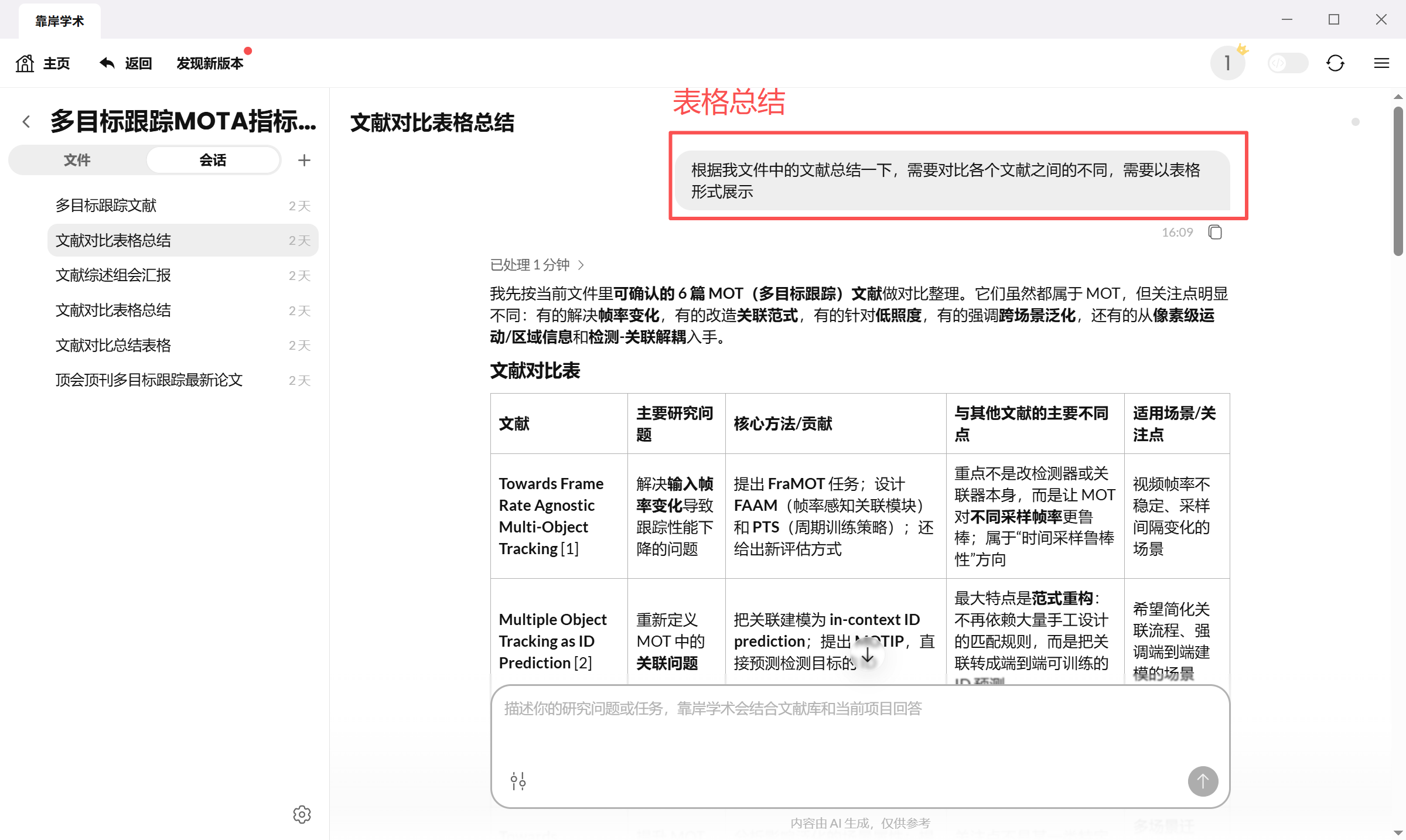Viewport: 1406px width, 840px height.
Task: Open the 顶会顶刊多目标跟踪最新论文 conversation
Action: click(183, 380)
